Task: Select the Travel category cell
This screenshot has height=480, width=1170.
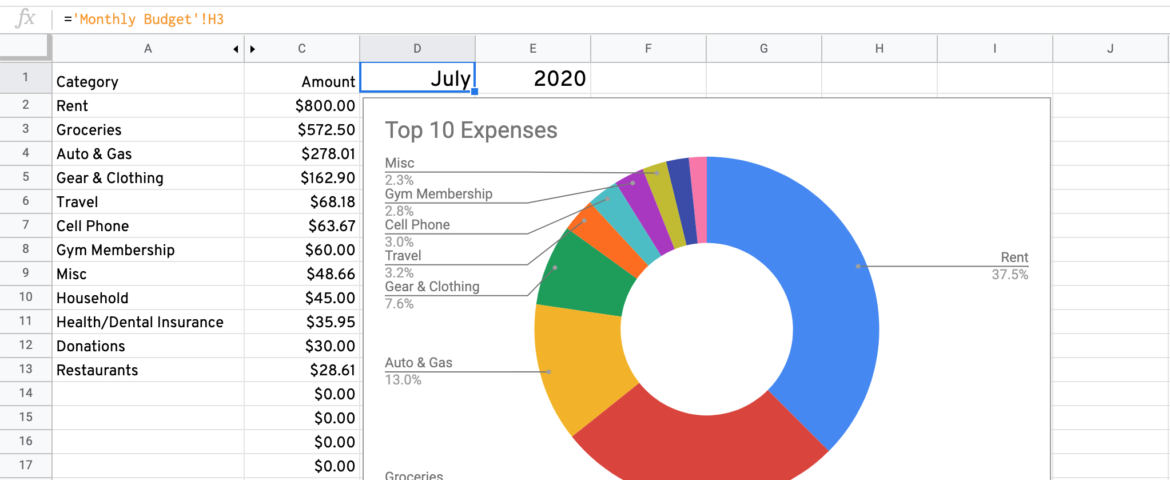Action: [x=148, y=202]
